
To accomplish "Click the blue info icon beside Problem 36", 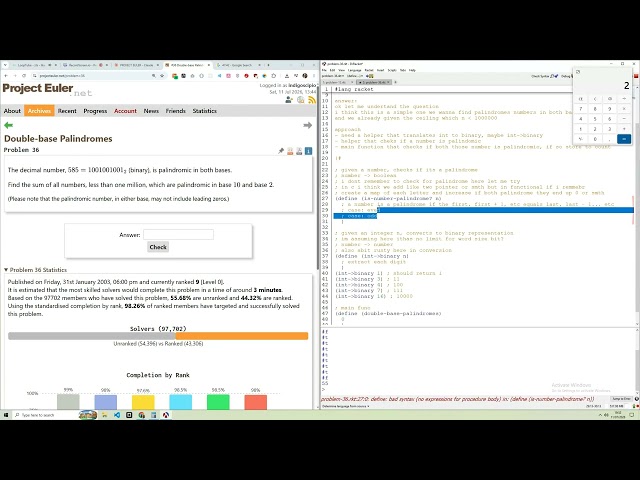I will point(309,151).
